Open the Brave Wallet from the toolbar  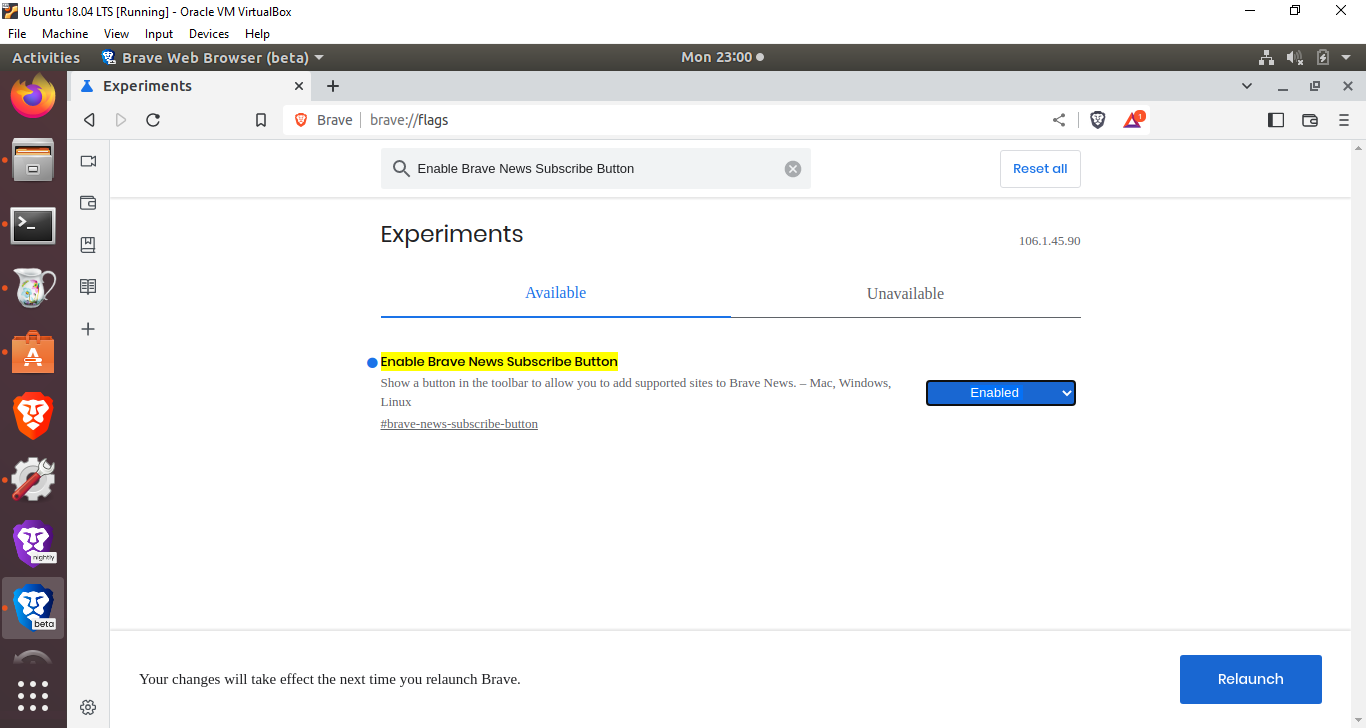click(x=1310, y=119)
